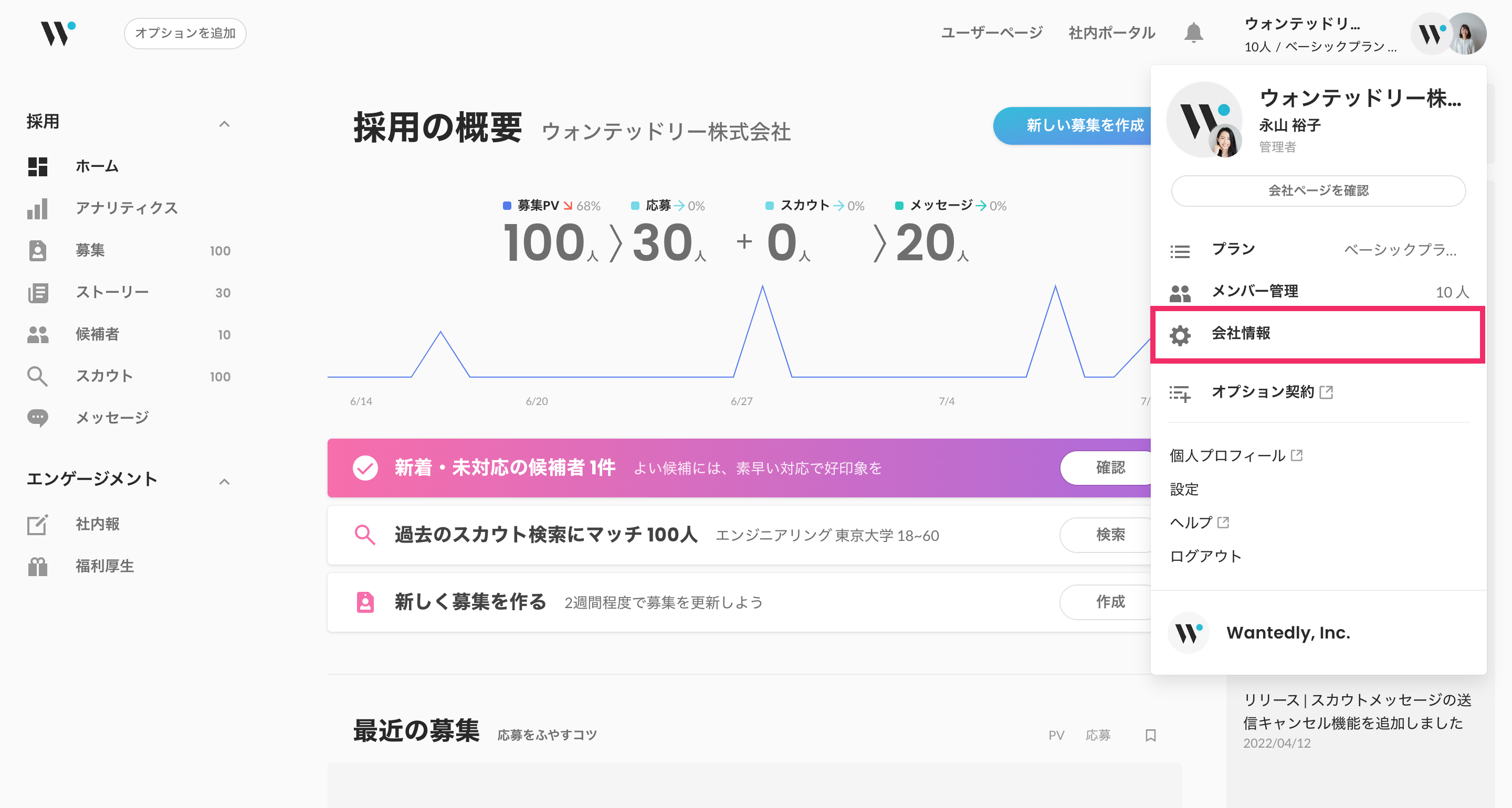This screenshot has width=1512, height=808.
Task: Click the 社内報 edit pencil icon
Action: [x=38, y=524]
